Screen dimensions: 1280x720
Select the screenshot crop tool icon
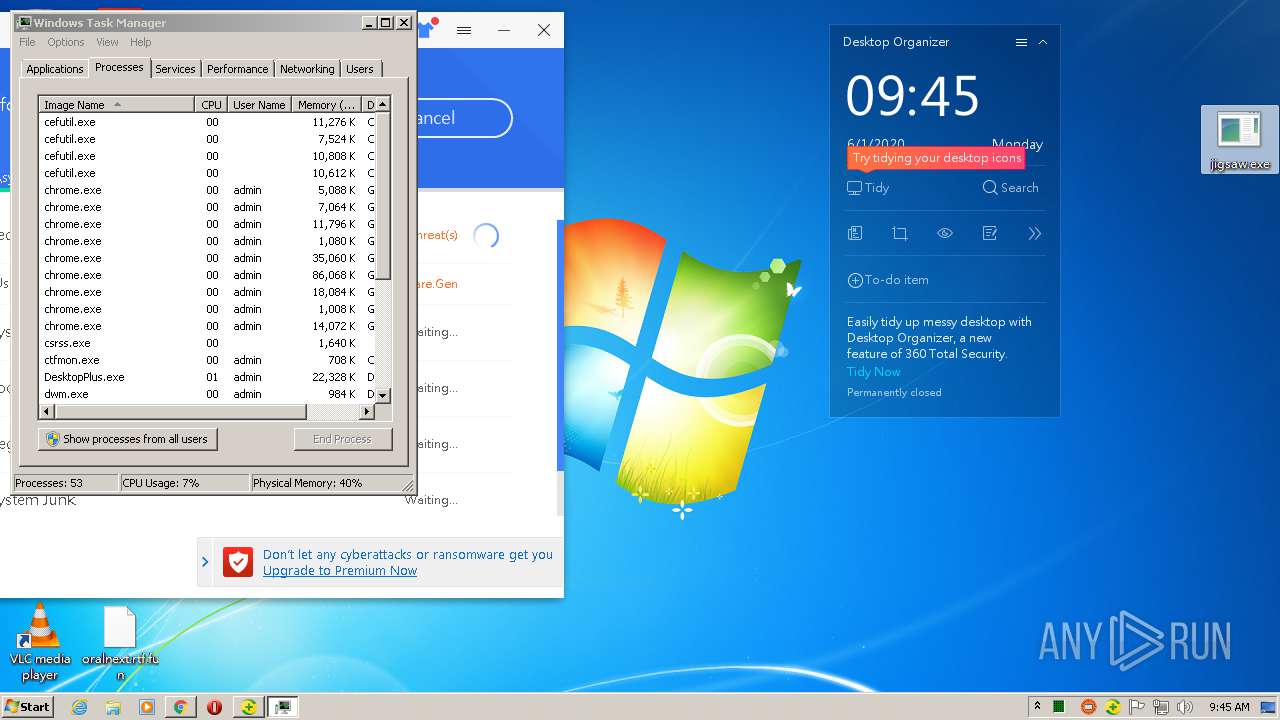[x=900, y=233]
